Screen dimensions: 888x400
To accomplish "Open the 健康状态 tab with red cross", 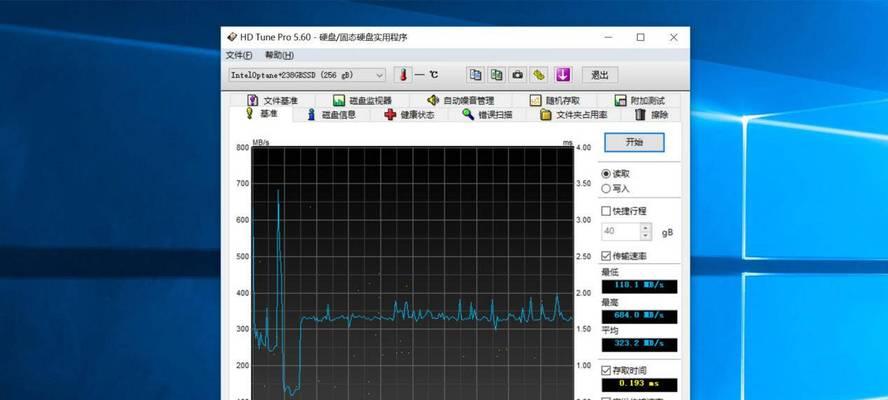I will pyautogui.click(x=409, y=114).
